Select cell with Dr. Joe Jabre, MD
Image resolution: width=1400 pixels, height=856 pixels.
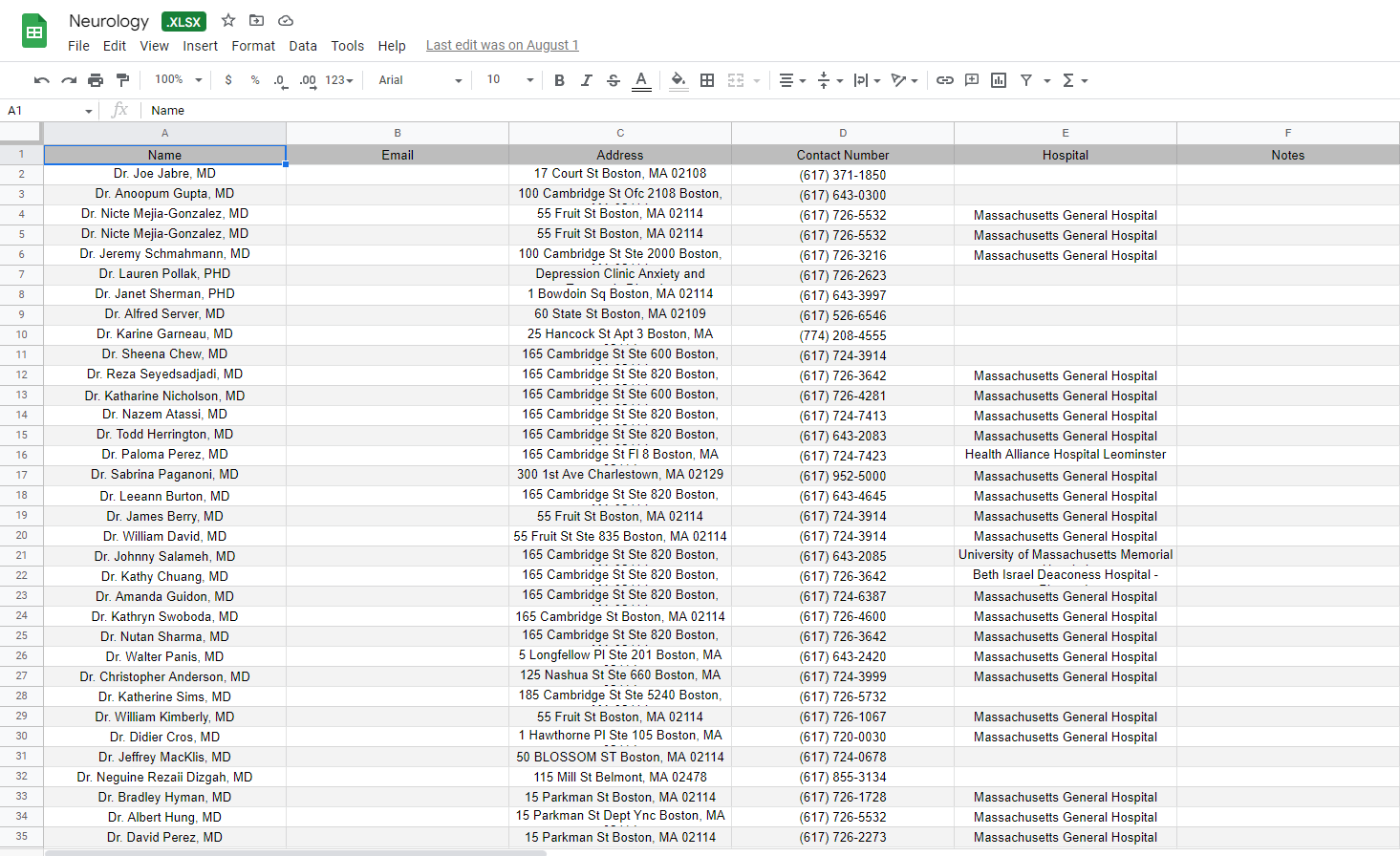coord(165,174)
